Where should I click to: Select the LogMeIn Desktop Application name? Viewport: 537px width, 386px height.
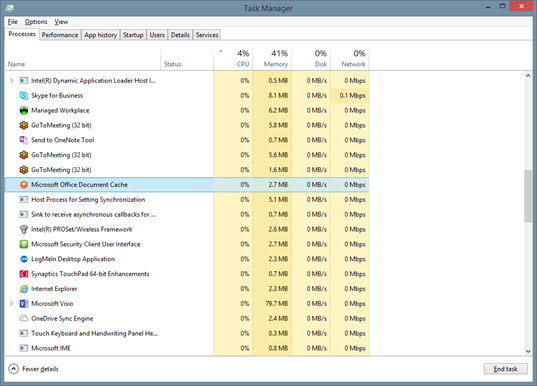click(73, 259)
